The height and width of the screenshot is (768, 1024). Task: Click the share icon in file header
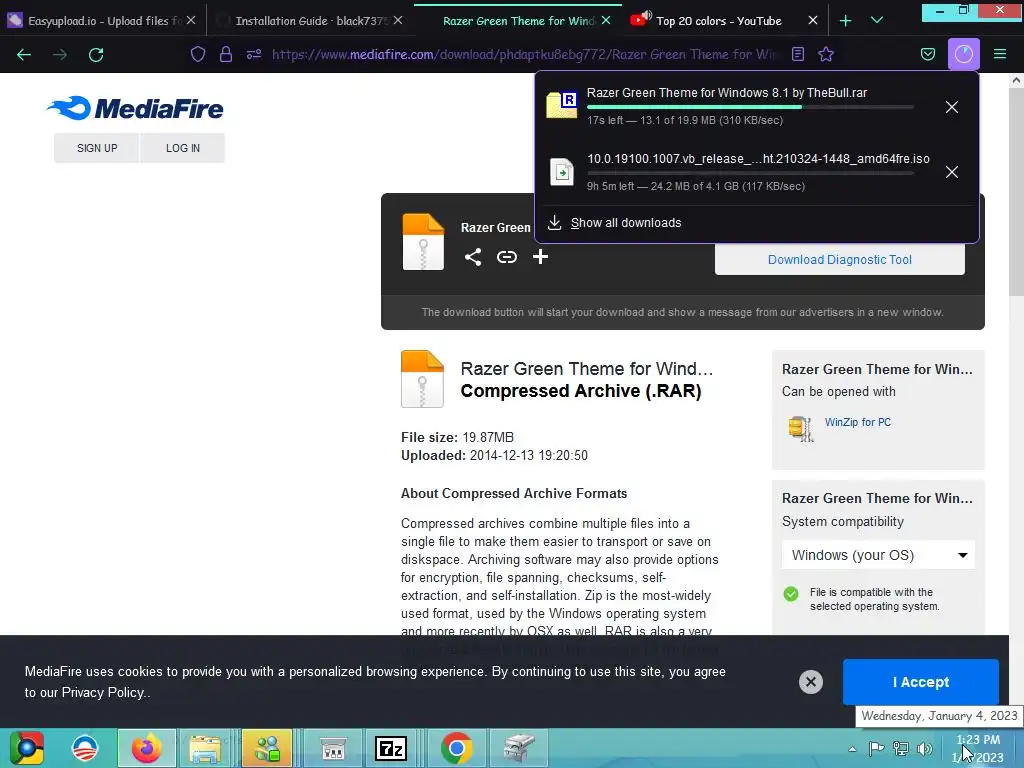pyautogui.click(x=473, y=257)
